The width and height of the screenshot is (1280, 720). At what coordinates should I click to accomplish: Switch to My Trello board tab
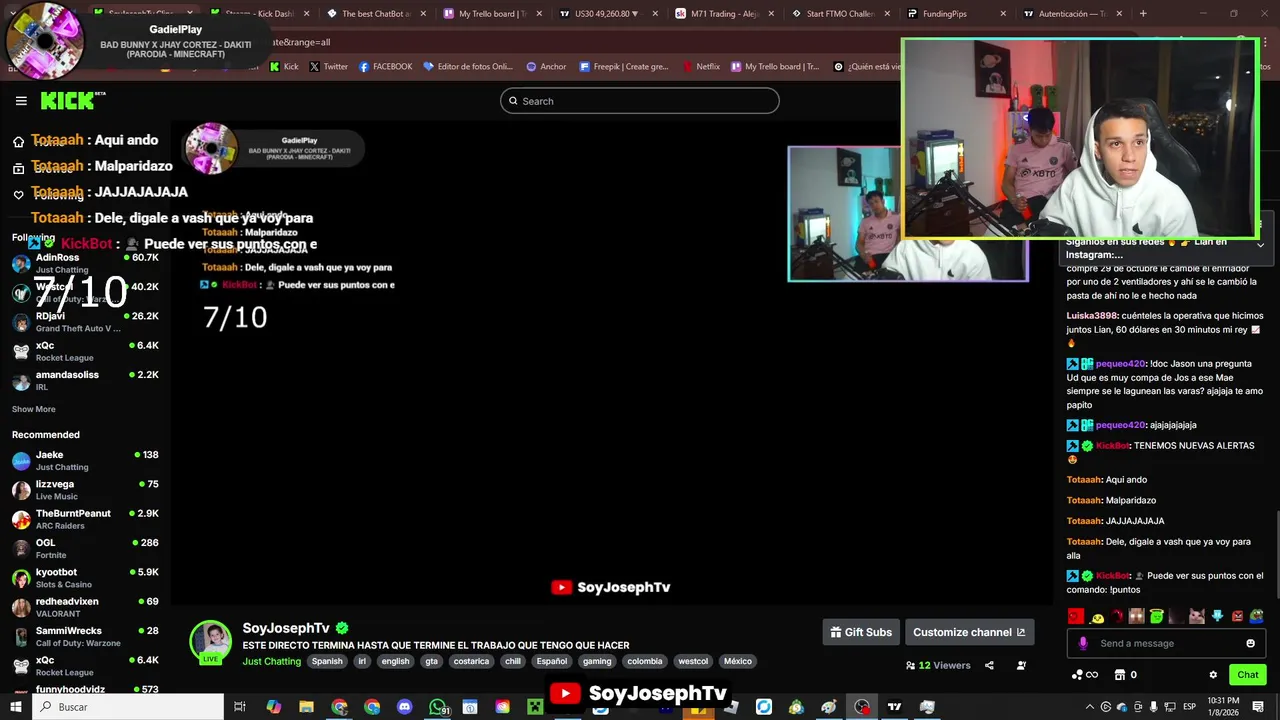pyautogui.click(x=491, y=14)
